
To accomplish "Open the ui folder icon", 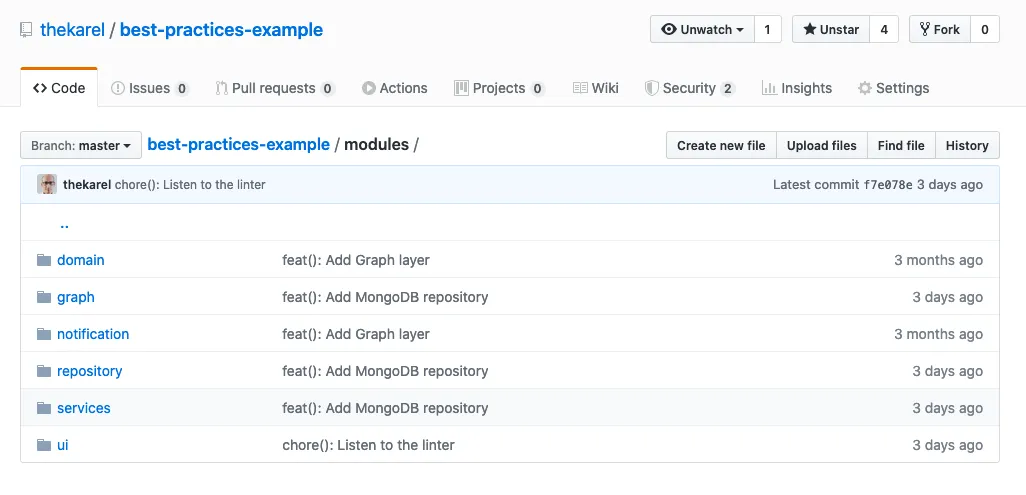I will pos(44,445).
